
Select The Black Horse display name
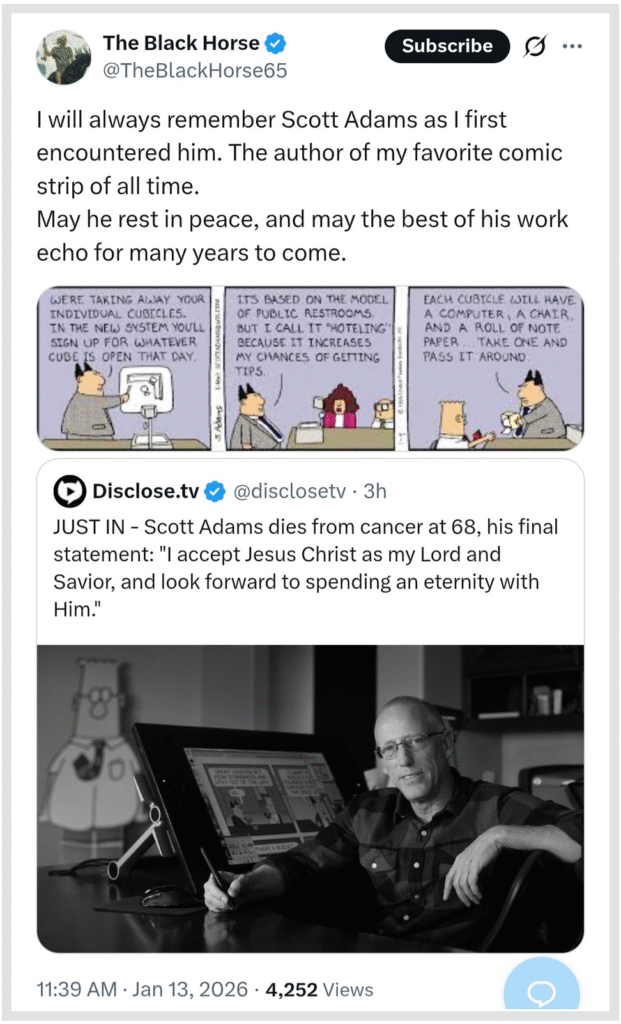pos(181,44)
